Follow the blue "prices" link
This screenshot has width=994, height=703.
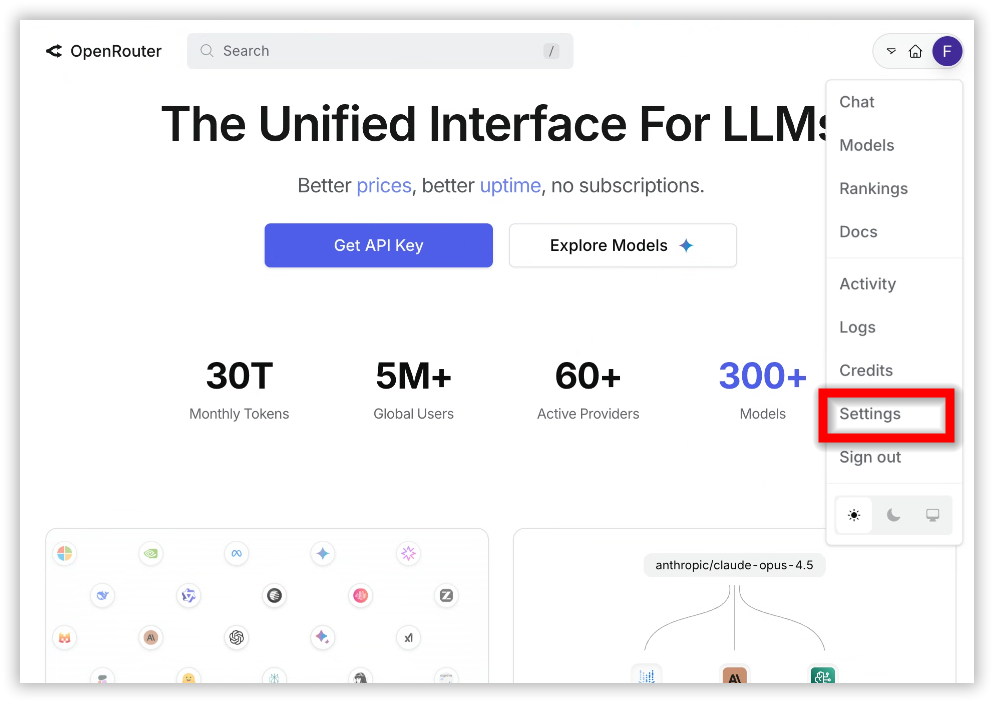click(384, 186)
